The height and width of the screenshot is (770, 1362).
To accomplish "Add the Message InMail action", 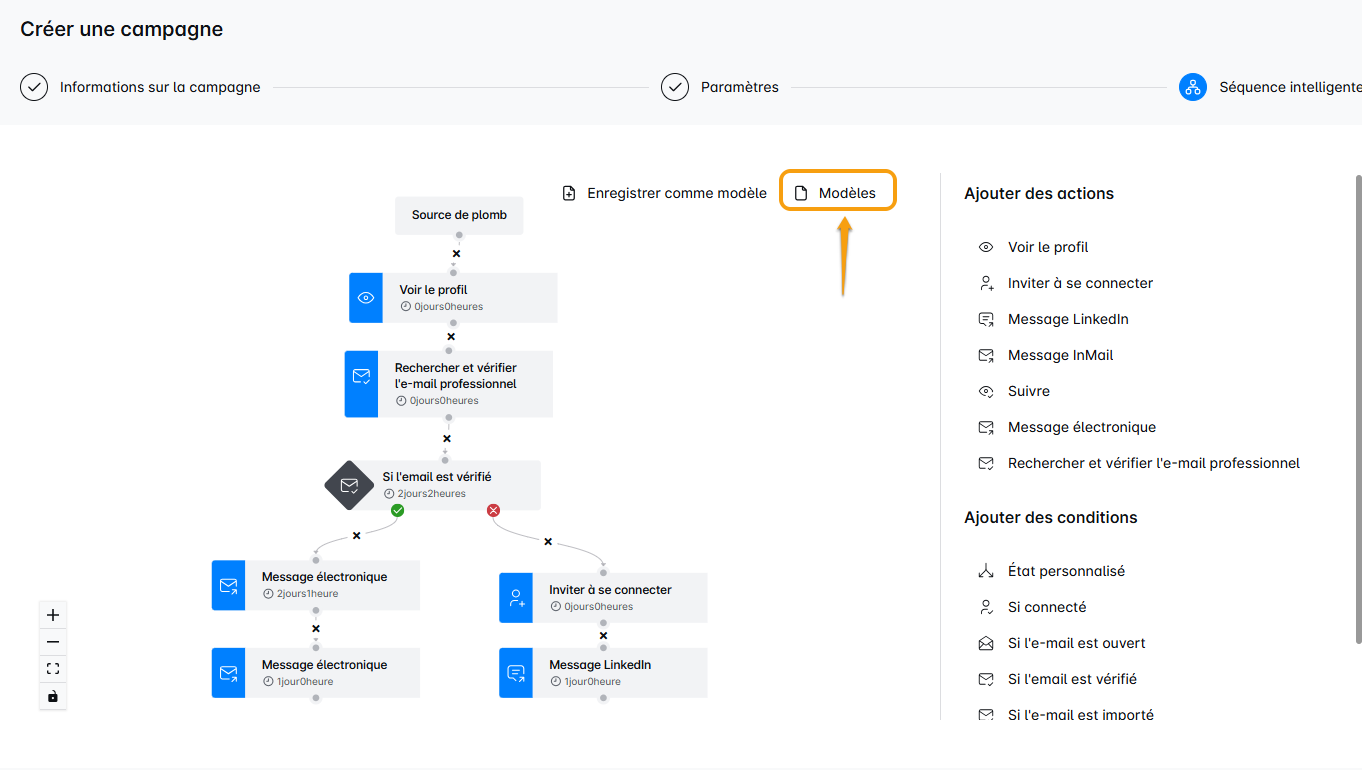I will pyautogui.click(x=1060, y=355).
